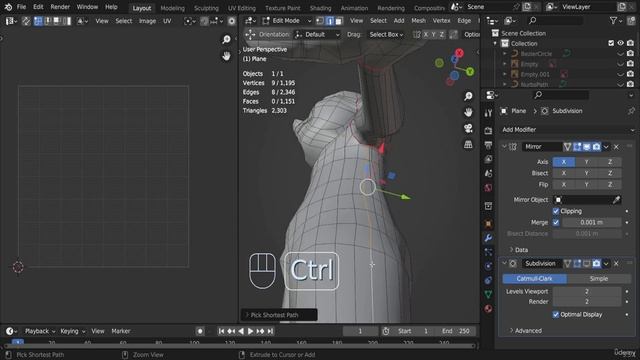Open the Playback dropdown in timeline

tap(40, 331)
